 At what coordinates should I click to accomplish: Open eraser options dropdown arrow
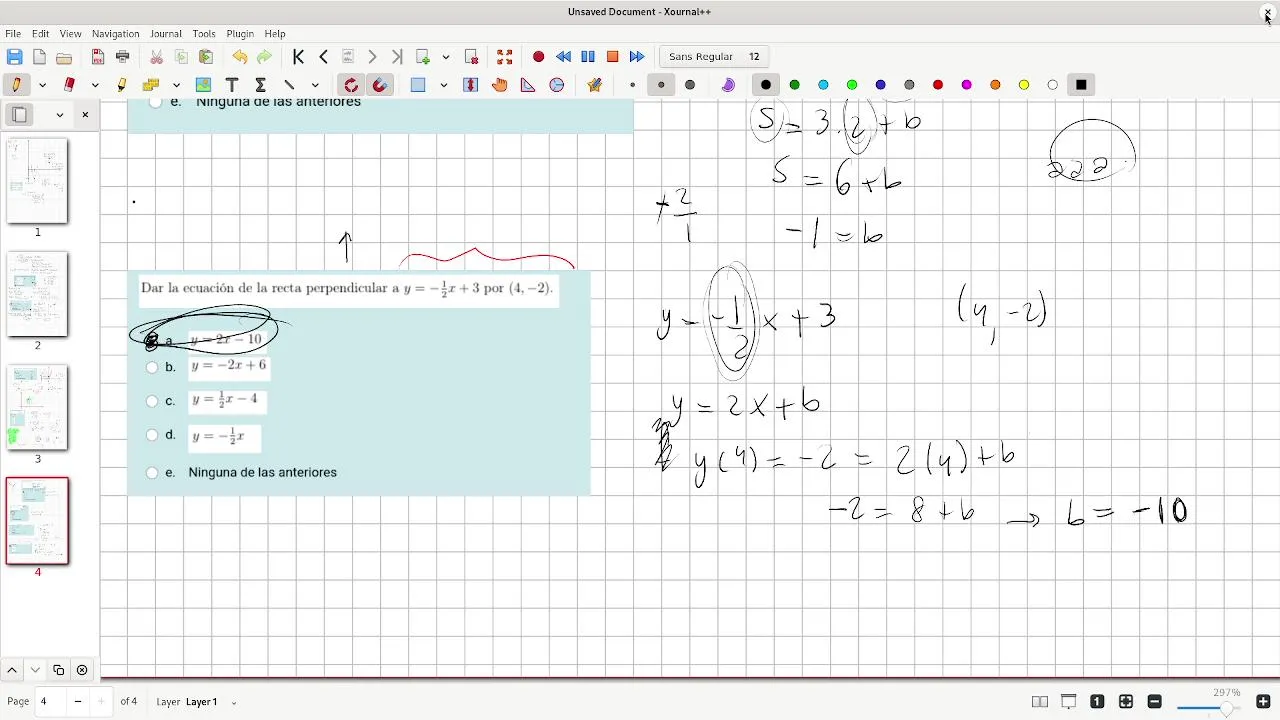click(x=95, y=85)
